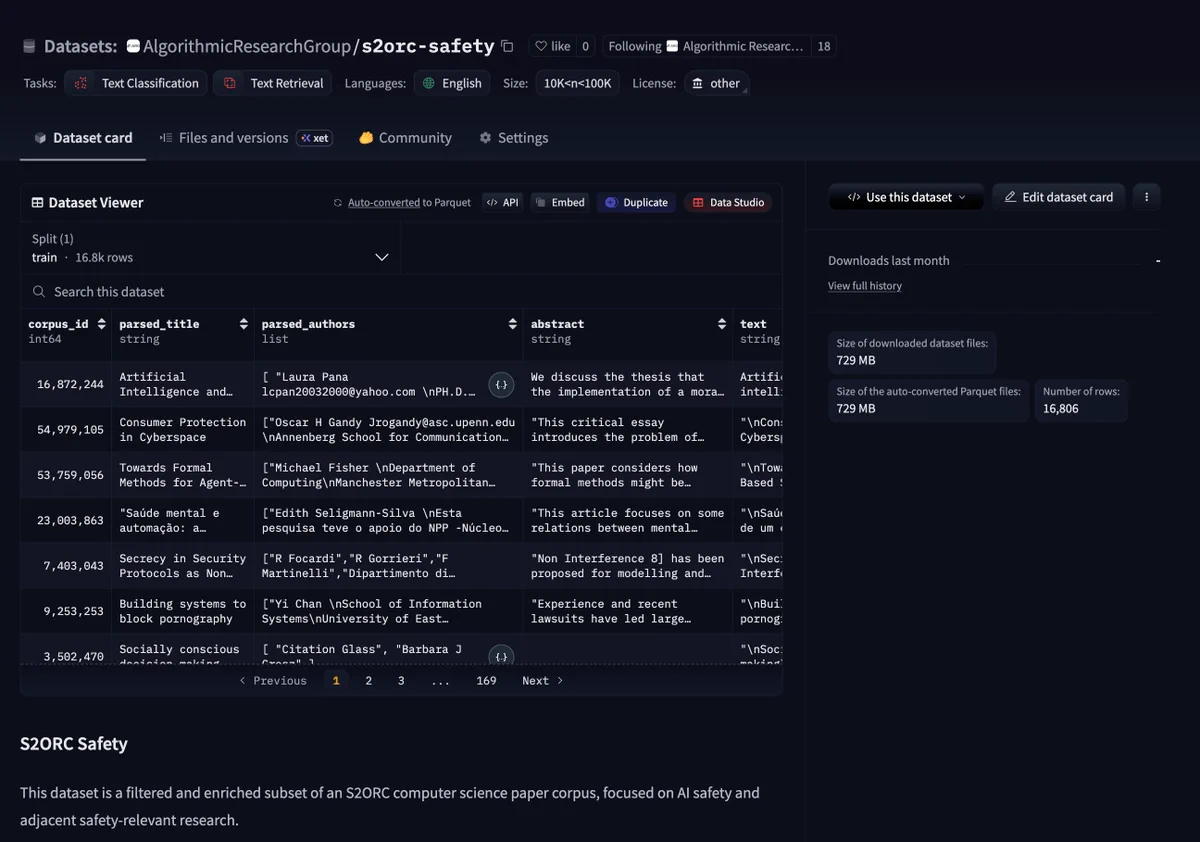Image resolution: width=1200 pixels, height=842 pixels.
Task: Open the follower count 18
Action: tap(824, 46)
